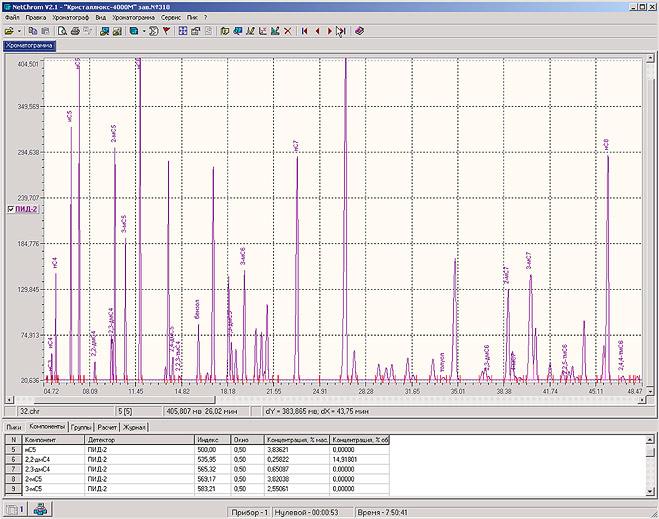Click the red X delete icon
Image resolution: width=659 pixels, height=519 pixels.
pos(288,31)
